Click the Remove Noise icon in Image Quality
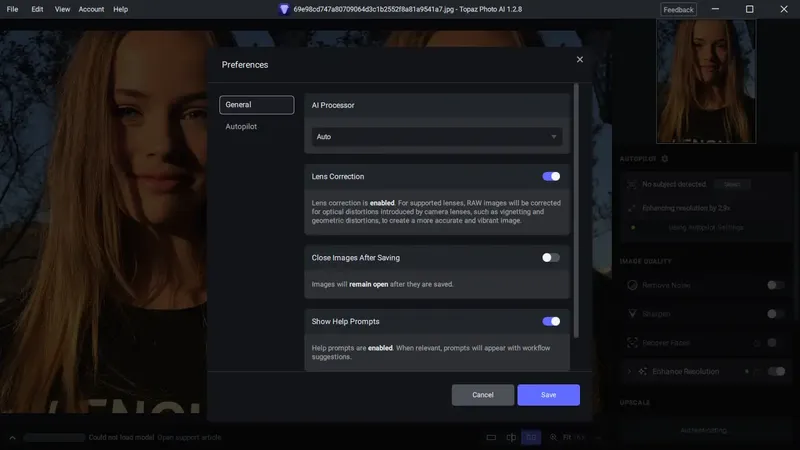The image size is (800, 450). click(632, 285)
